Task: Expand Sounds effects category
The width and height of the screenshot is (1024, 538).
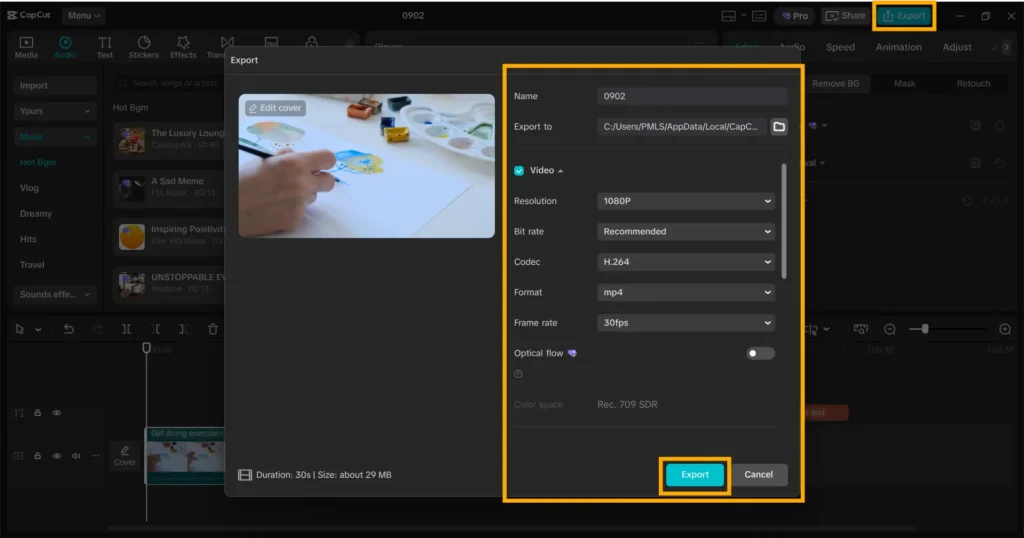Action: point(55,294)
